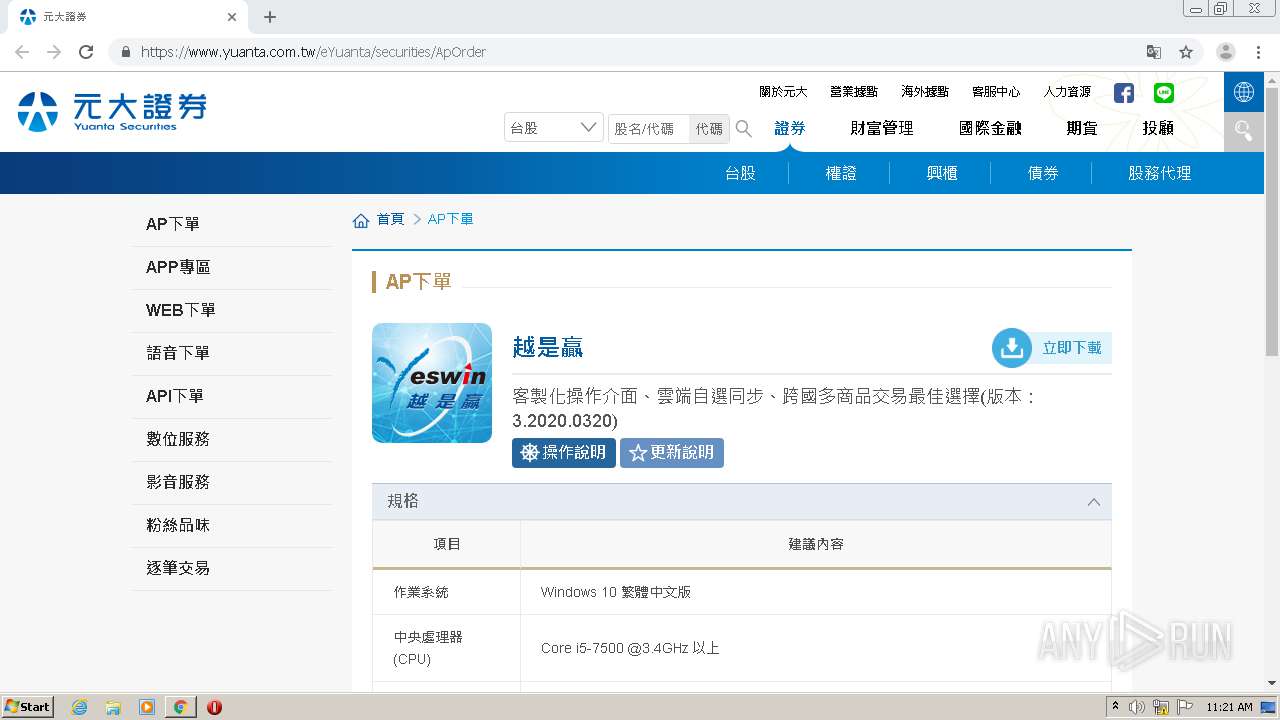The height and width of the screenshot is (720, 1280).
Task: Open 海外據點 top link
Action: 925,92
